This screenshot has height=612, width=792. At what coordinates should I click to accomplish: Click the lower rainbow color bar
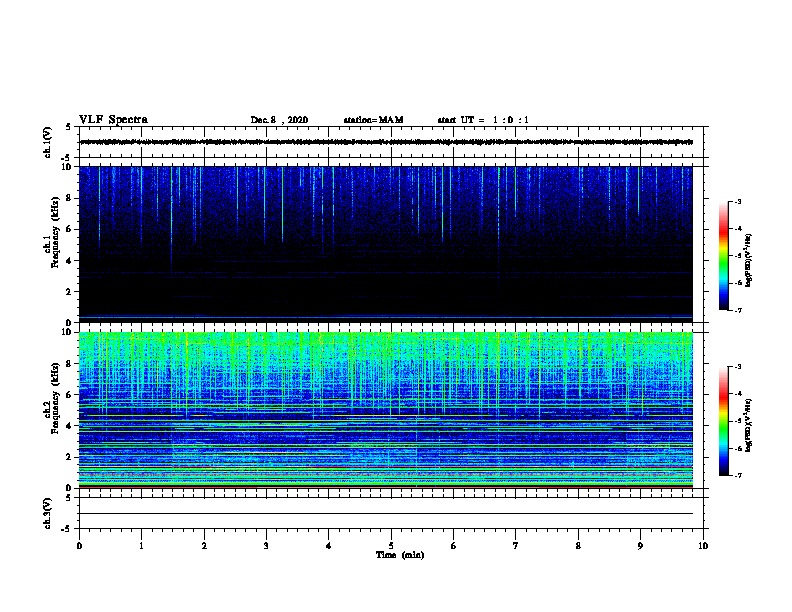pos(723,421)
